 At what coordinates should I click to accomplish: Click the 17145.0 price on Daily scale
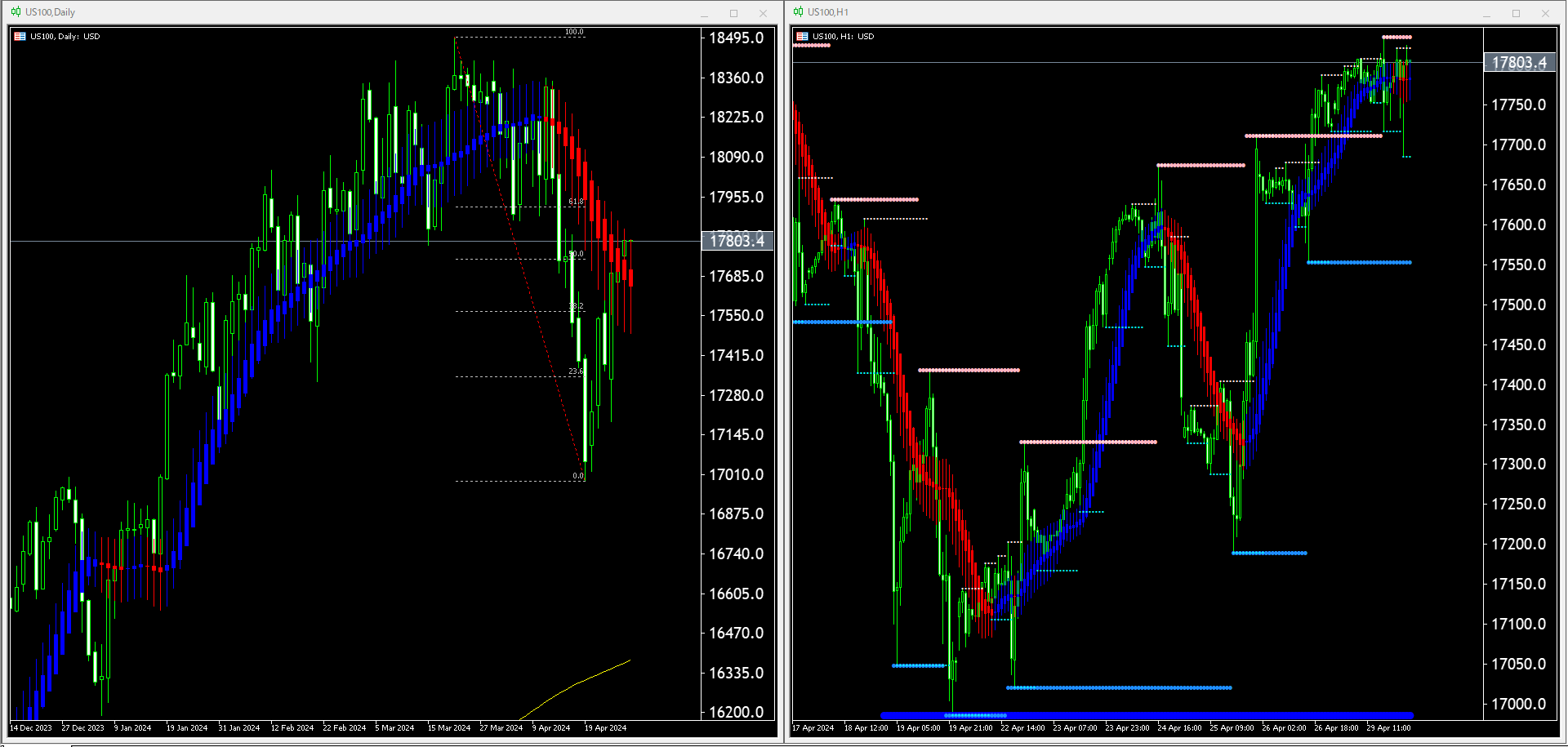point(737,435)
